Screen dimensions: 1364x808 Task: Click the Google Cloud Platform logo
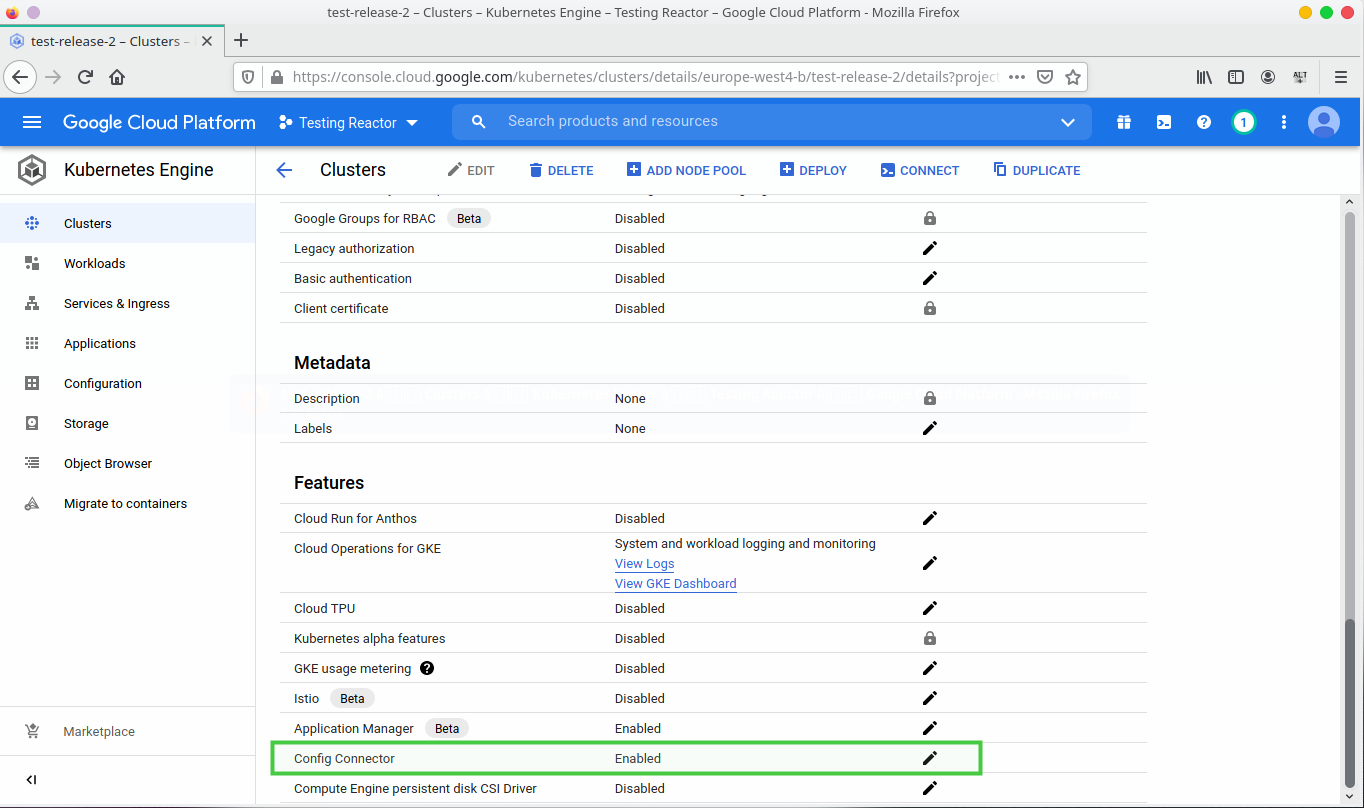tap(159, 122)
